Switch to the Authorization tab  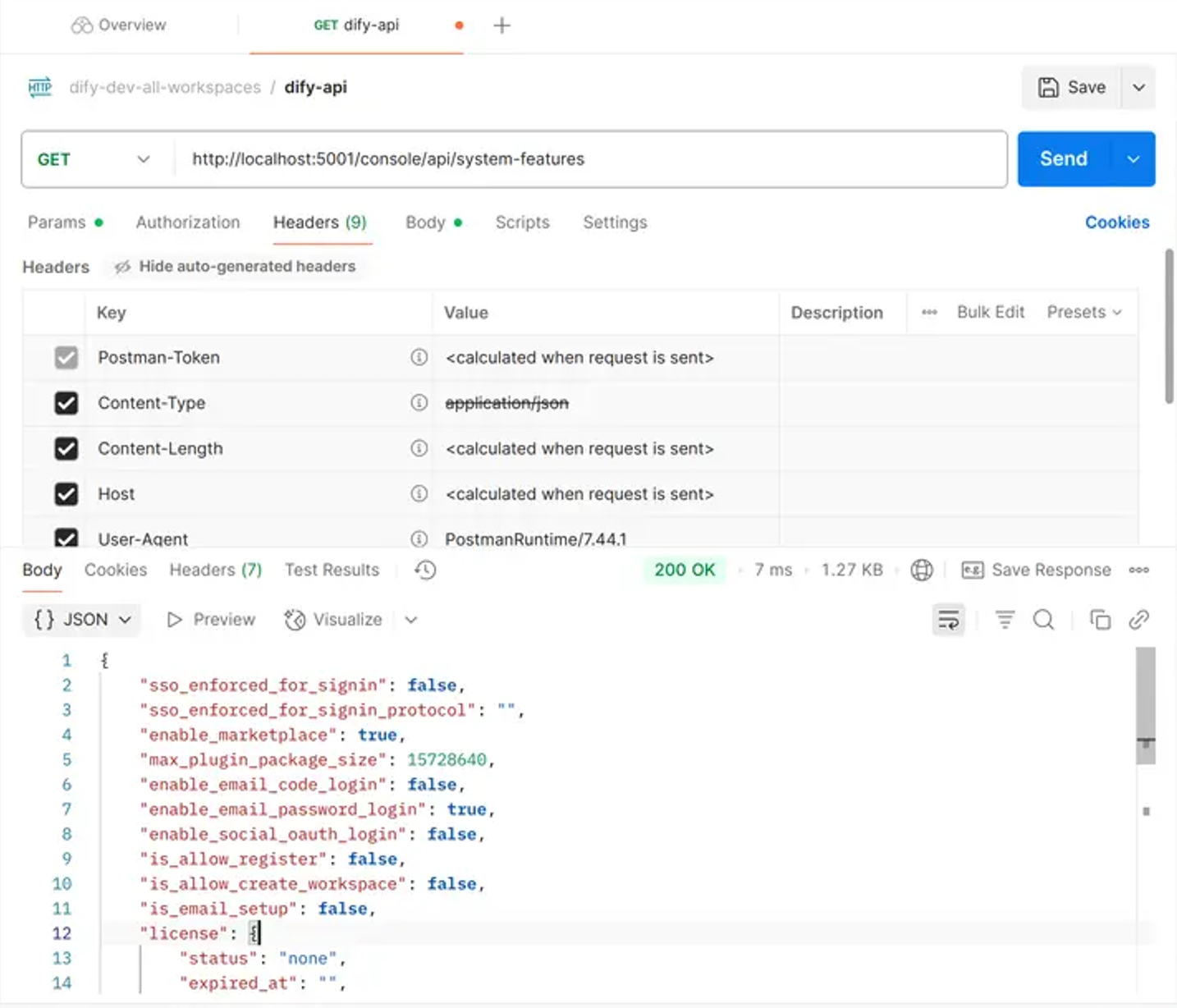coord(188,222)
